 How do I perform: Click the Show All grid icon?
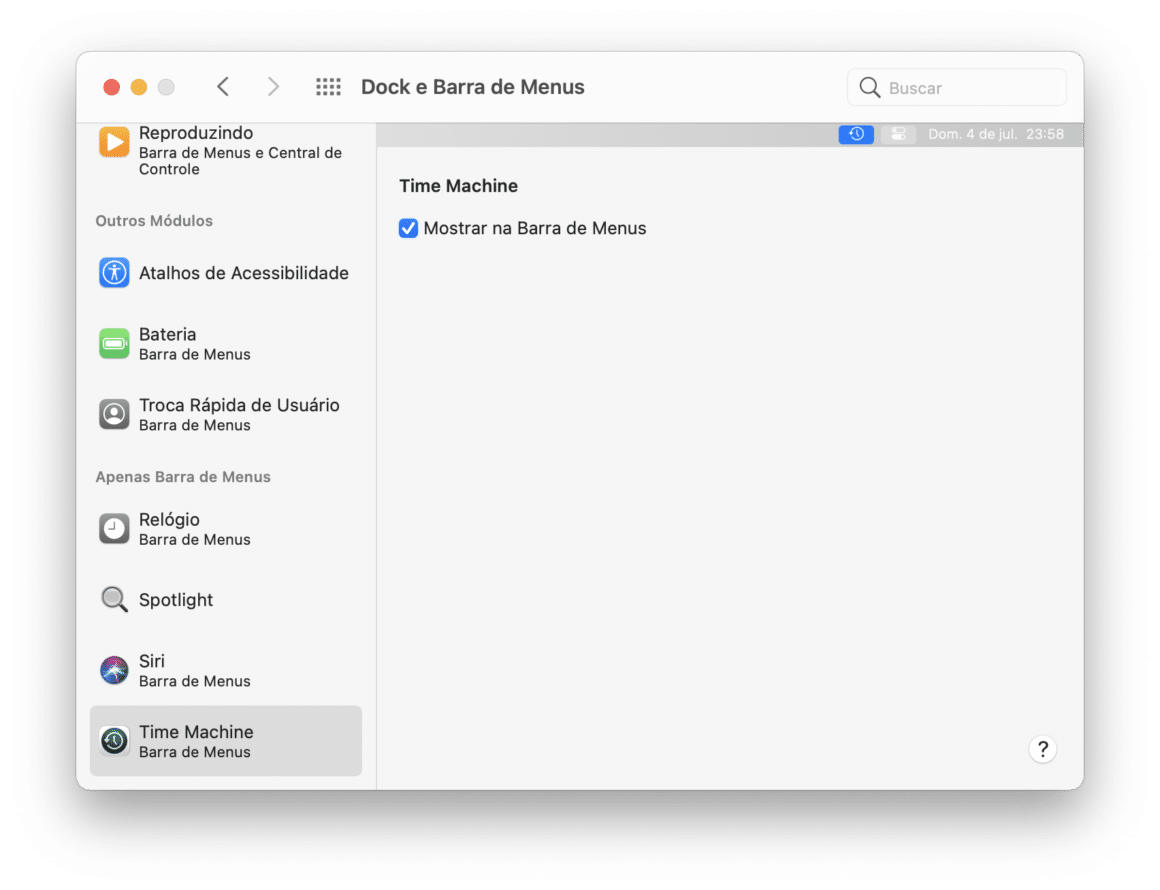click(328, 86)
